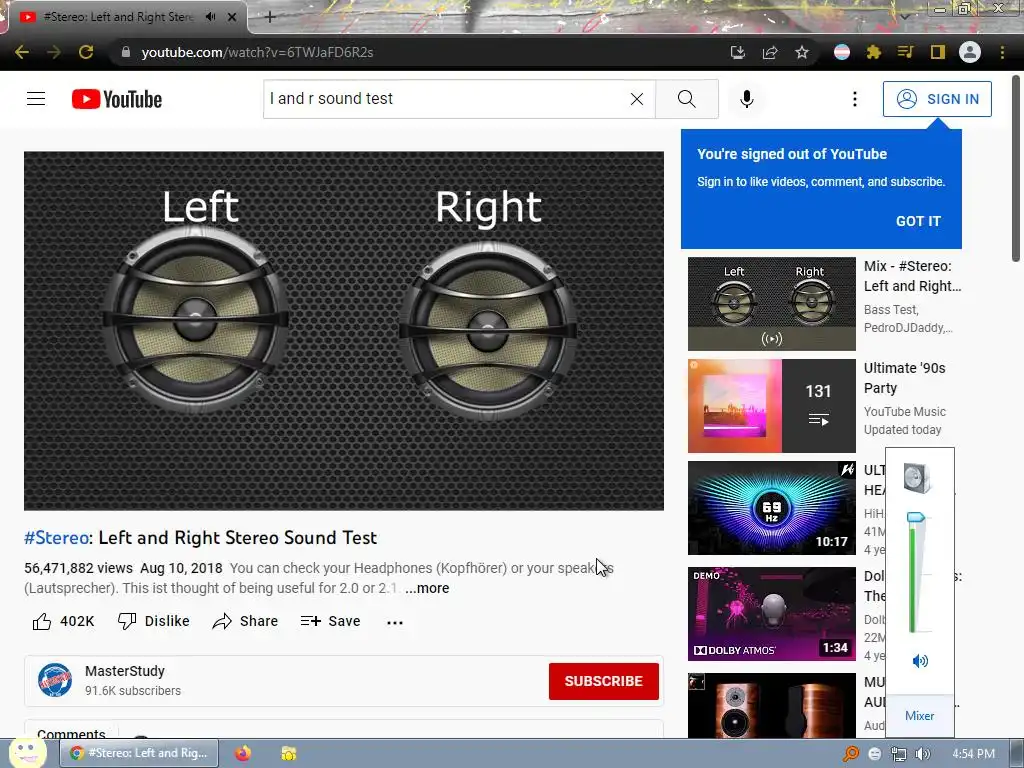Open the file explorer taskbar icon
This screenshot has height=768, width=1024.
pyautogui.click(x=289, y=753)
